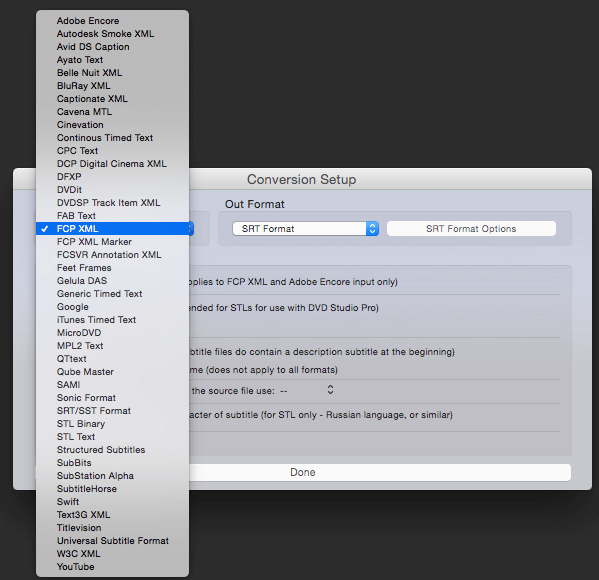Choose Adobe Encore from format list
Image resolution: width=599 pixels, height=580 pixels.
[x=112, y=21]
